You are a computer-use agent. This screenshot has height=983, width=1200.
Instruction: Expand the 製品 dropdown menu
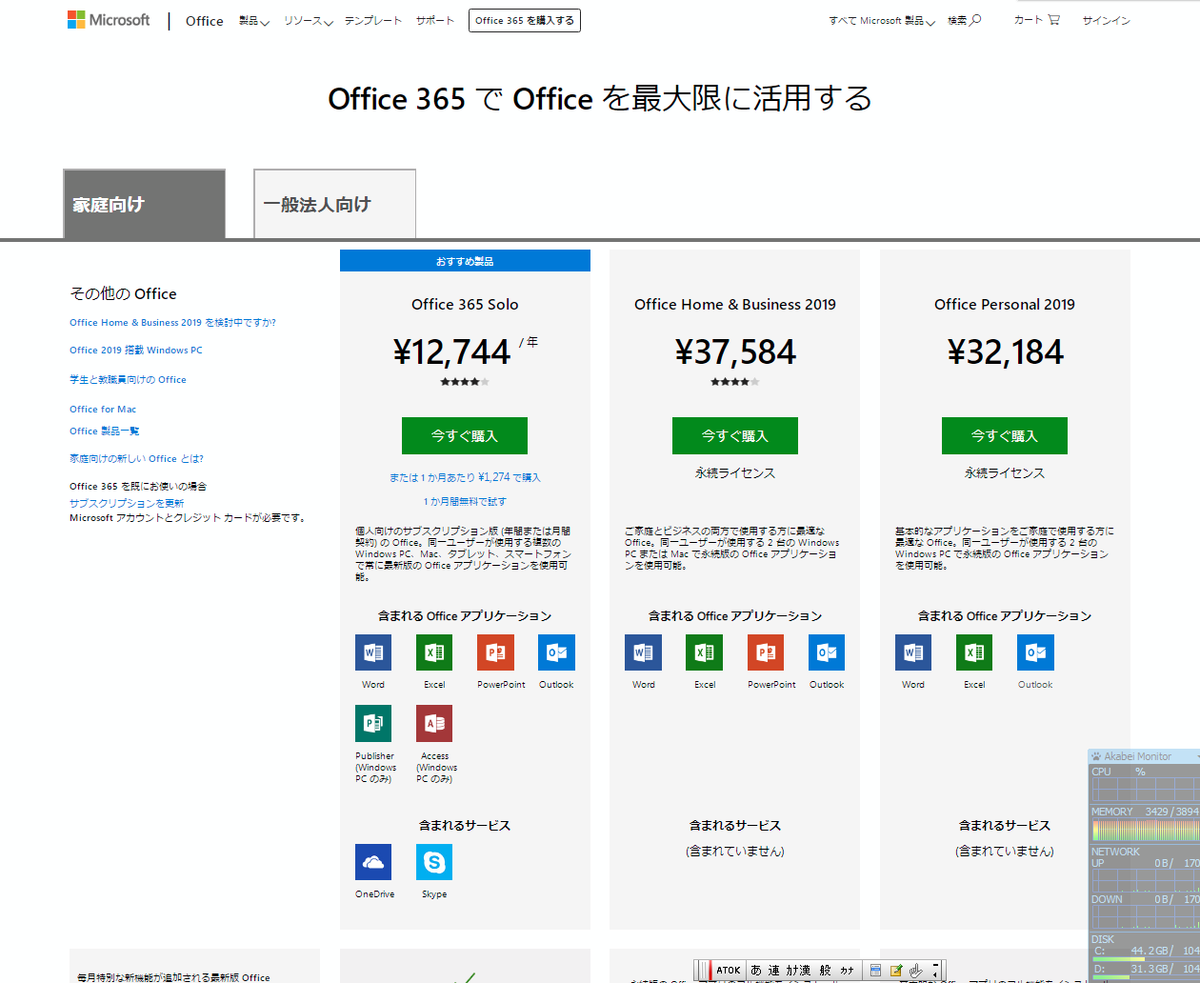point(254,21)
